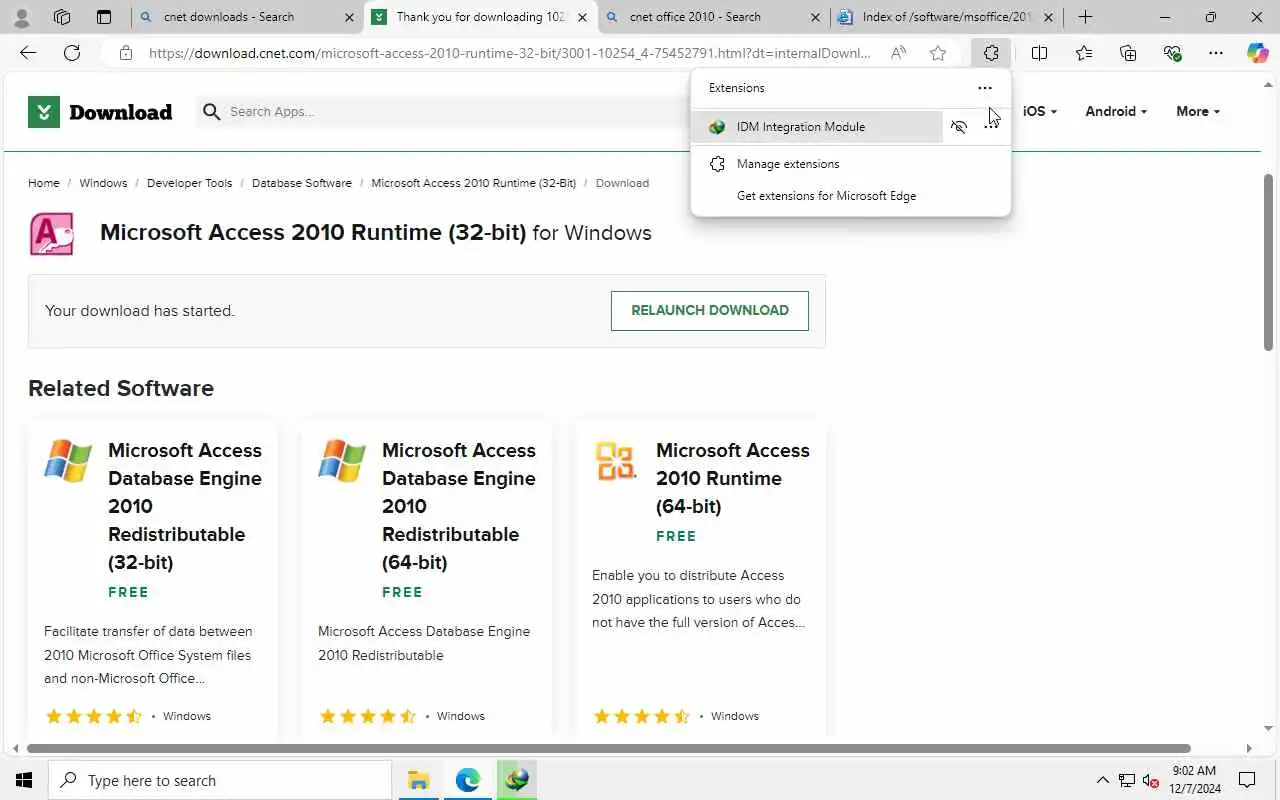Open Database Engine 2010 Redistributable (64-bit) title

(459, 506)
